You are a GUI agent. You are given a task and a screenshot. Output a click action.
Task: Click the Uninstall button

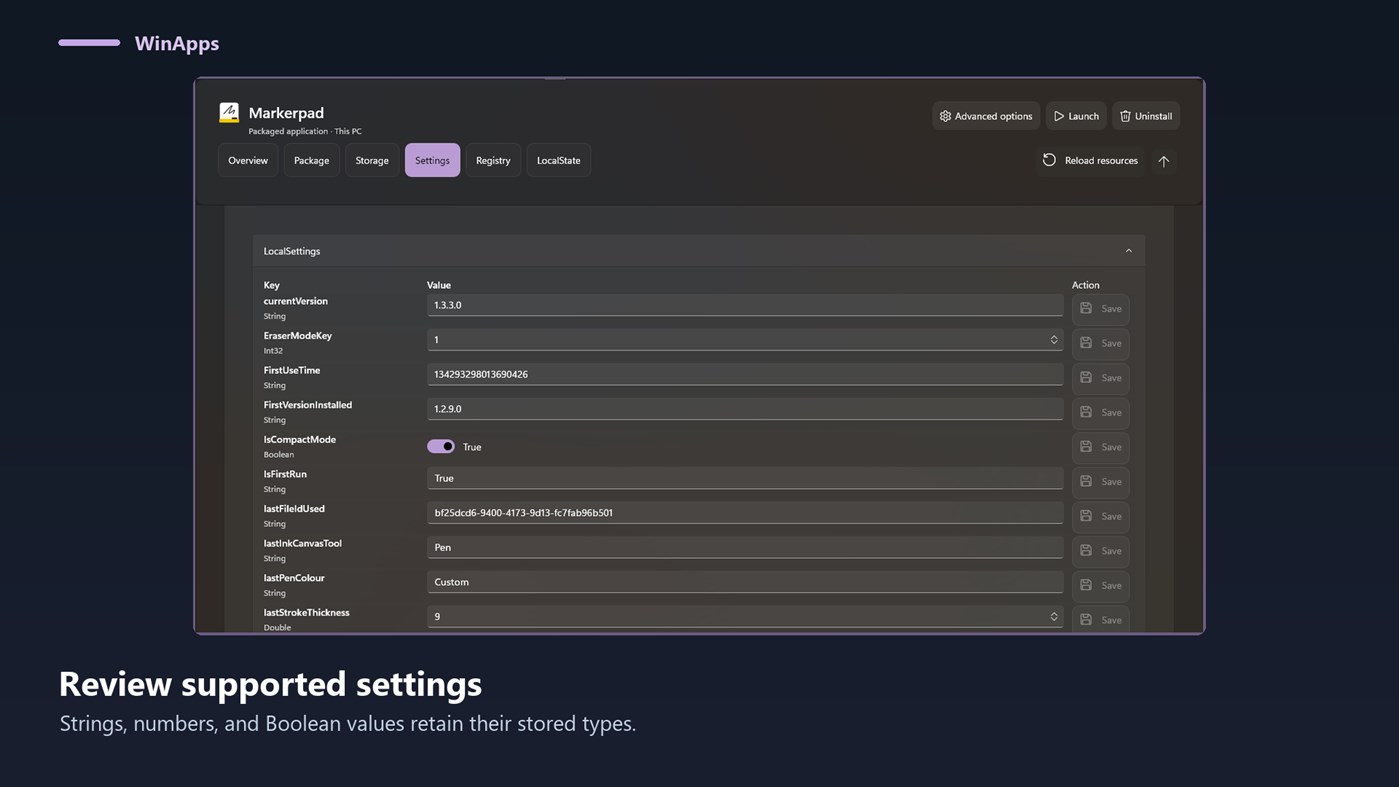point(1146,116)
